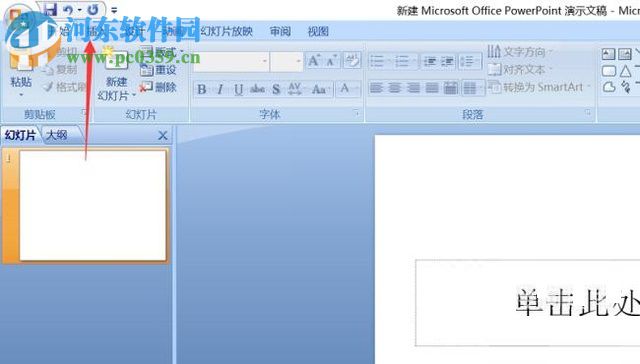Select the Cloud shape
Screen dimensions: 640x364
coord(609,87)
